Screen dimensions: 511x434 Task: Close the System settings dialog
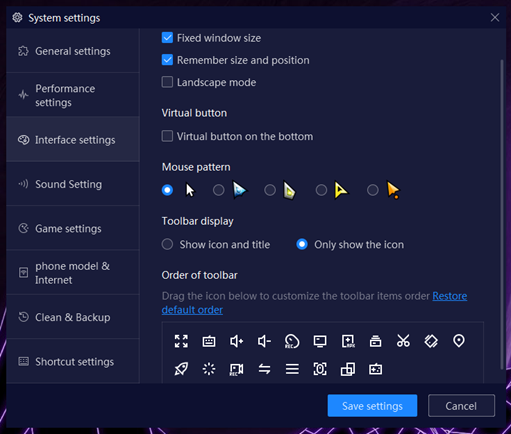click(x=495, y=17)
